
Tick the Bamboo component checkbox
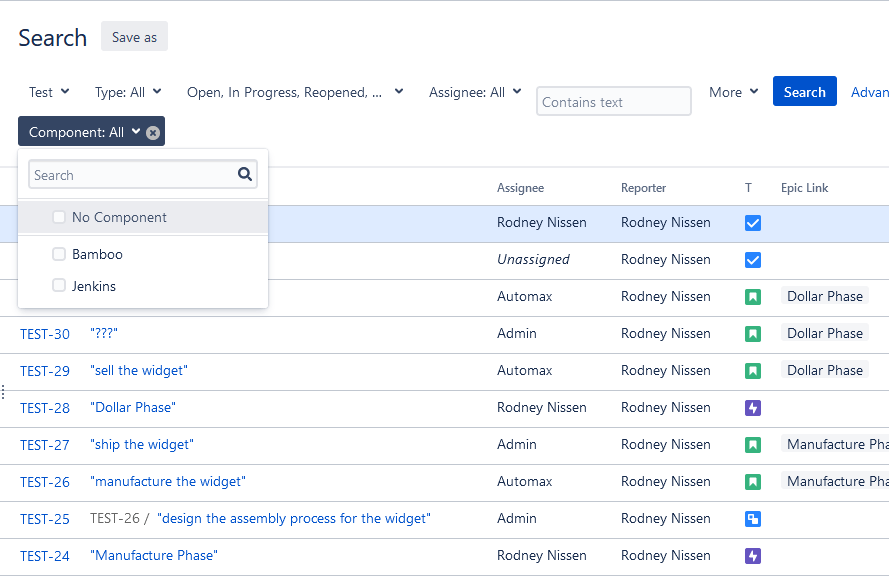(59, 255)
